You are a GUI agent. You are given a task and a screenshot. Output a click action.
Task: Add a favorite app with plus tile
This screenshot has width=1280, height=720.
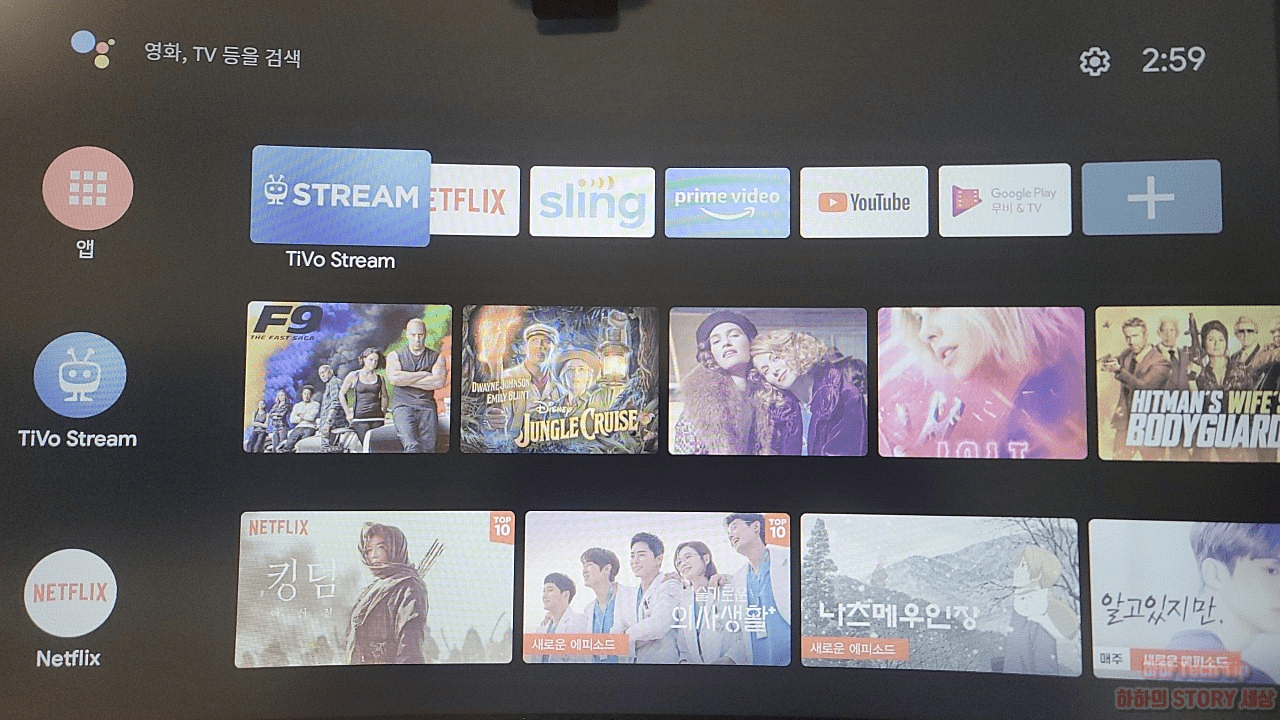(1151, 198)
